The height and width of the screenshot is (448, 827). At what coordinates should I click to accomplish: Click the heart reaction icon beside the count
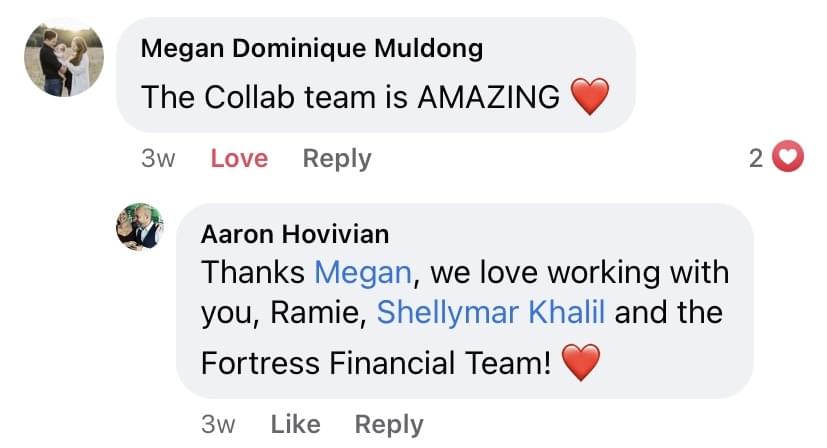(x=790, y=158)
